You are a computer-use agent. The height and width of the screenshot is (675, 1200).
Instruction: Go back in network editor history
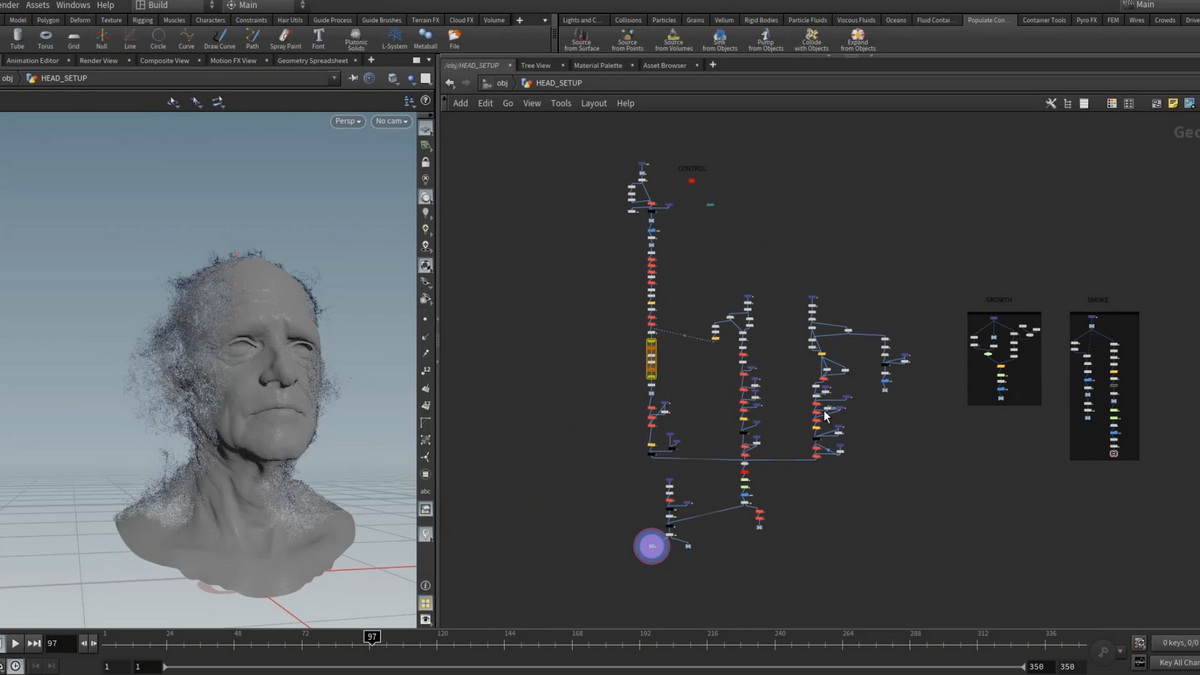[x=450, y=83]
